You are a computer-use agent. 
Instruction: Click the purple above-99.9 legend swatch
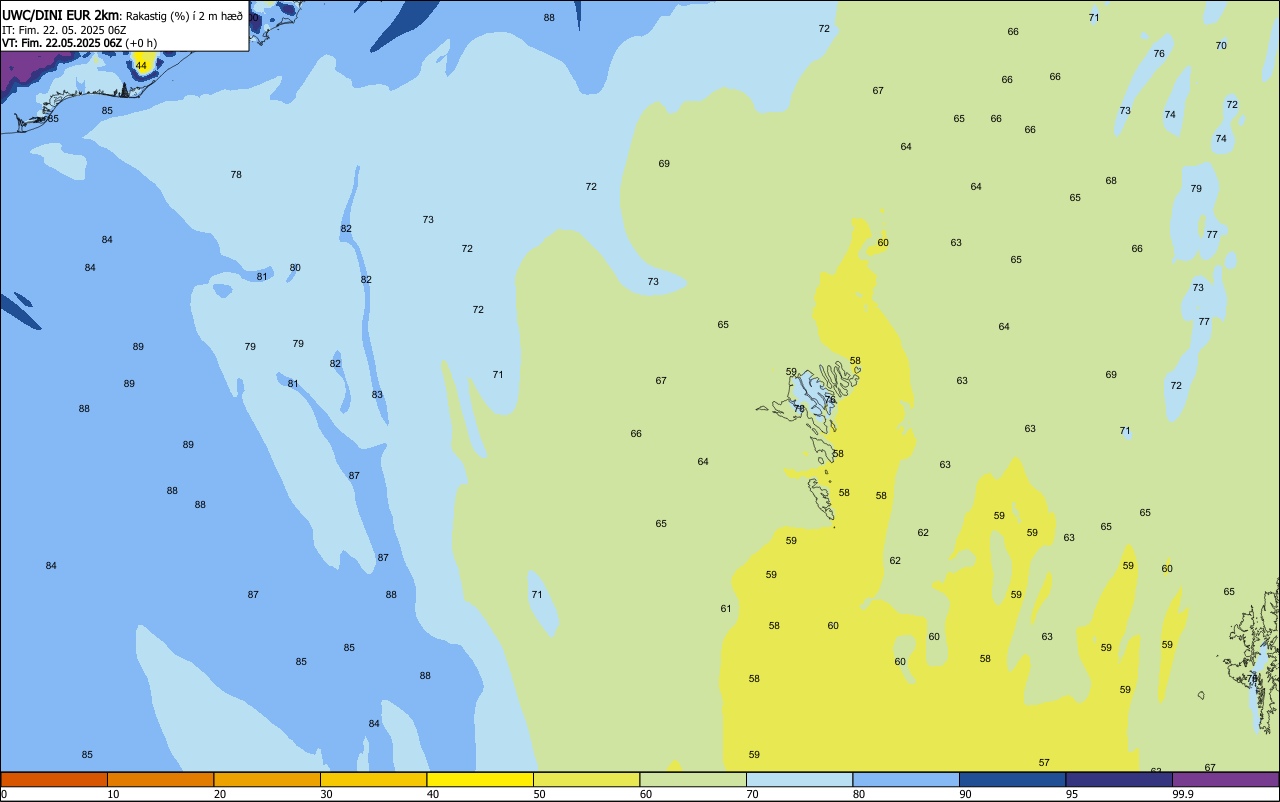tap(1225, 779)
